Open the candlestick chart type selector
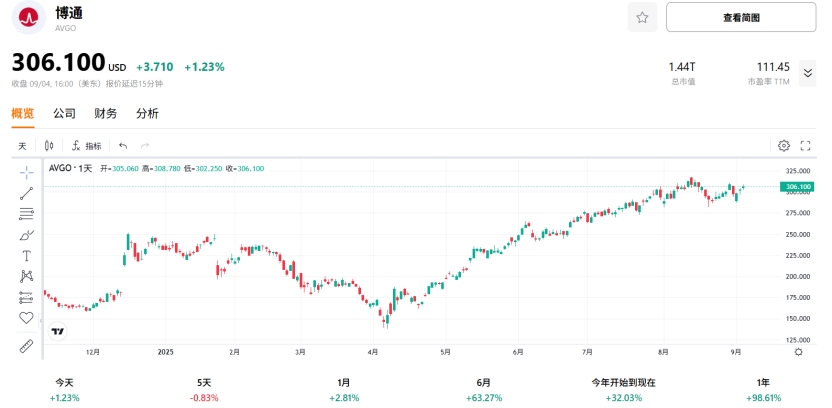 [50, 146]
